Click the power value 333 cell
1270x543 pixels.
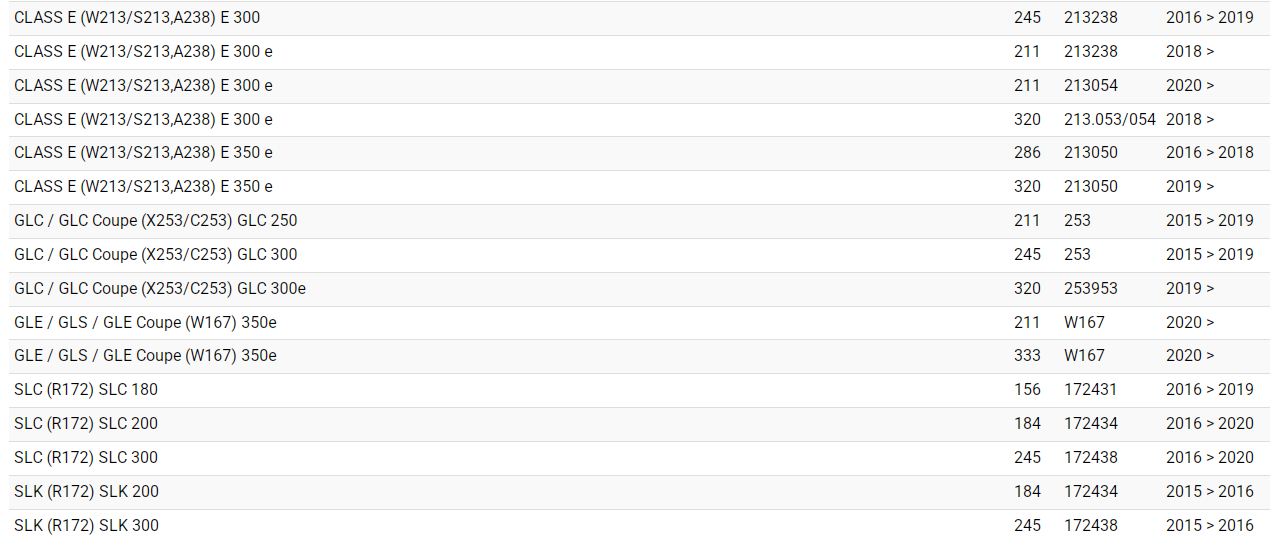pos(1027,356)
